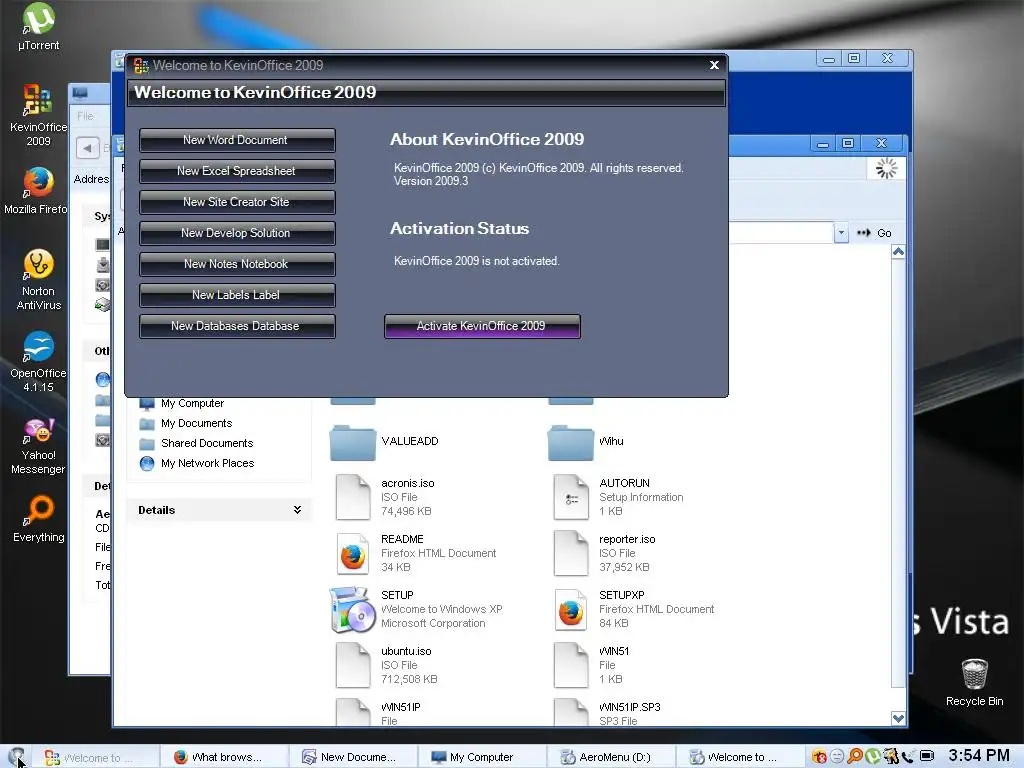Click the Everything magnifier tray icon
The height and width of the screenshot is (768, 1024).
coord(855,756)
